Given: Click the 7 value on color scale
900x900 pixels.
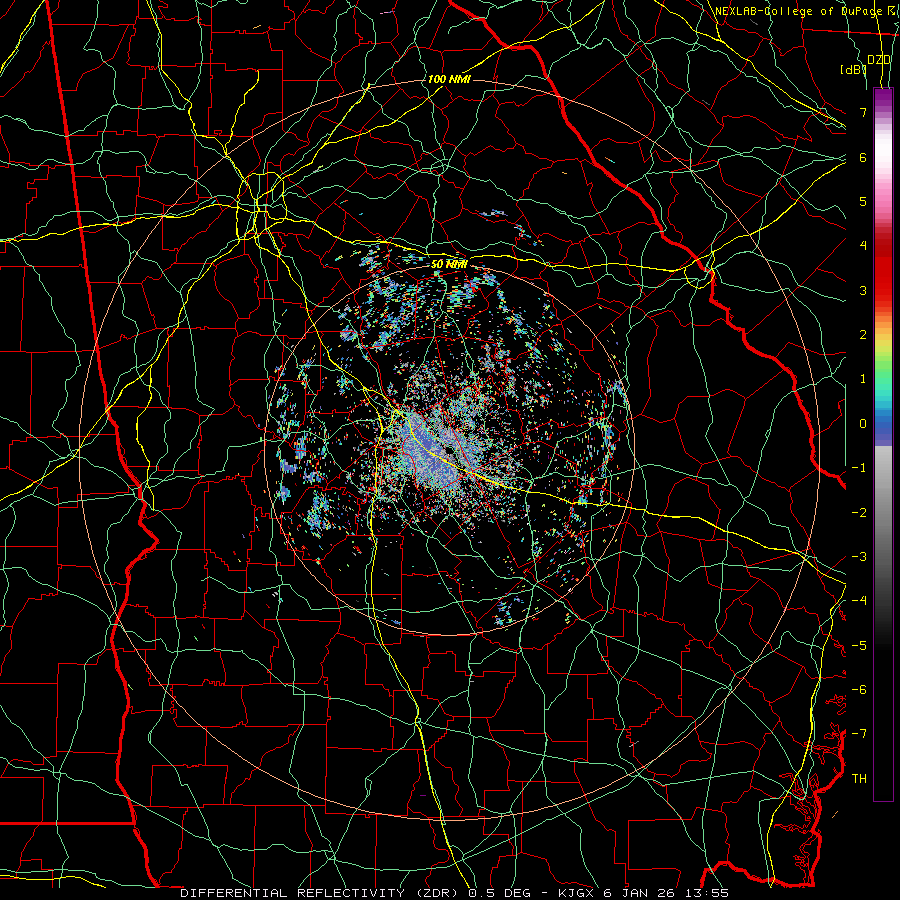Looking at the screenshot, I should [x=863, y=112].
